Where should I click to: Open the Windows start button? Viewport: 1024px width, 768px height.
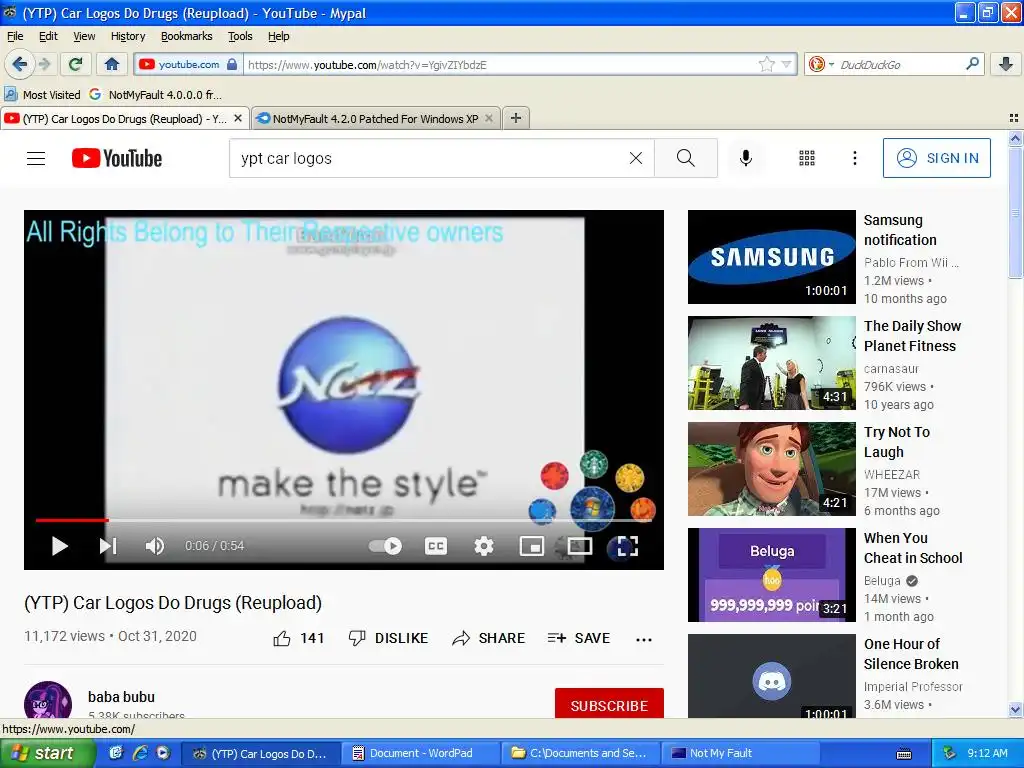coord(47,753)
